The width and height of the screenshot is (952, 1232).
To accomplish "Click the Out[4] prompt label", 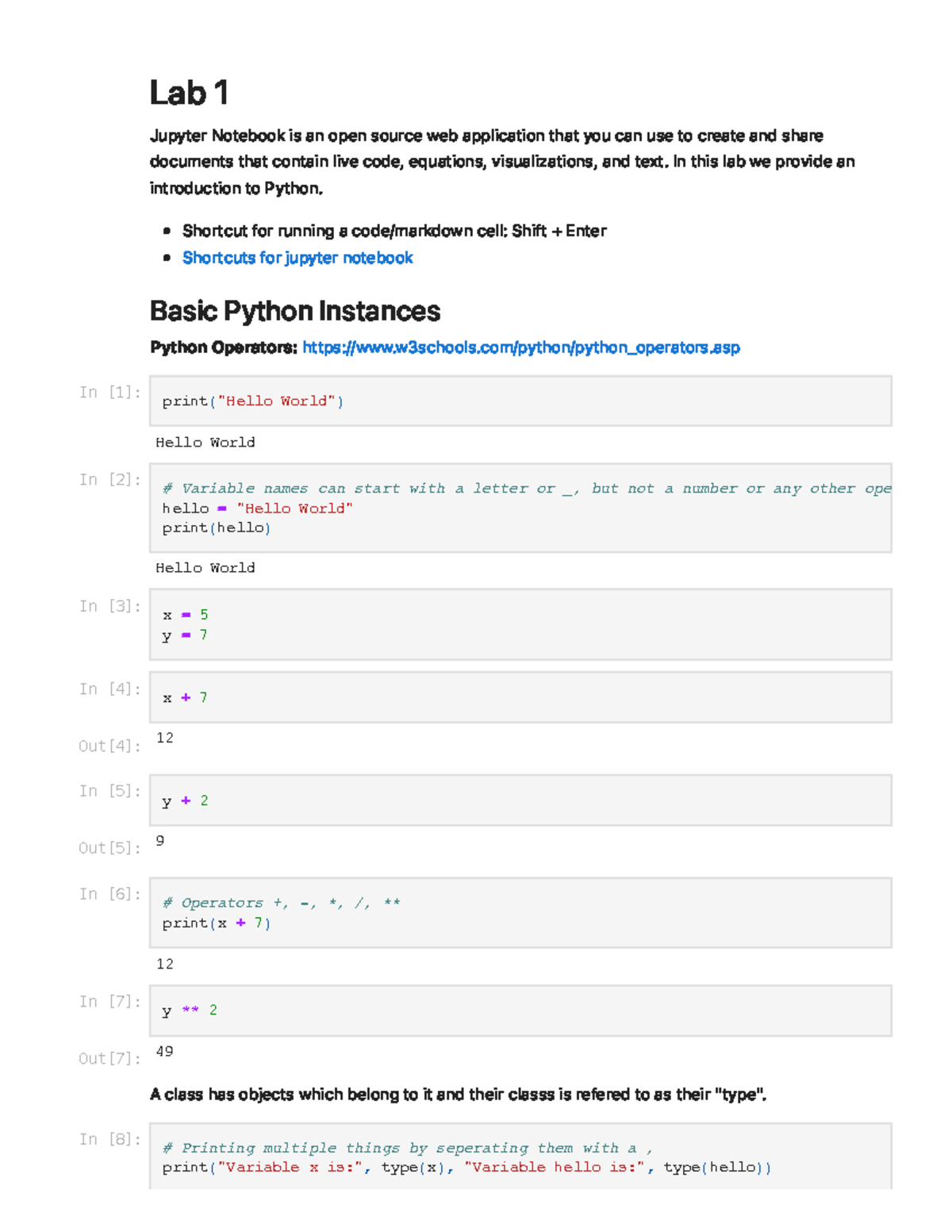I will [109, 746].
